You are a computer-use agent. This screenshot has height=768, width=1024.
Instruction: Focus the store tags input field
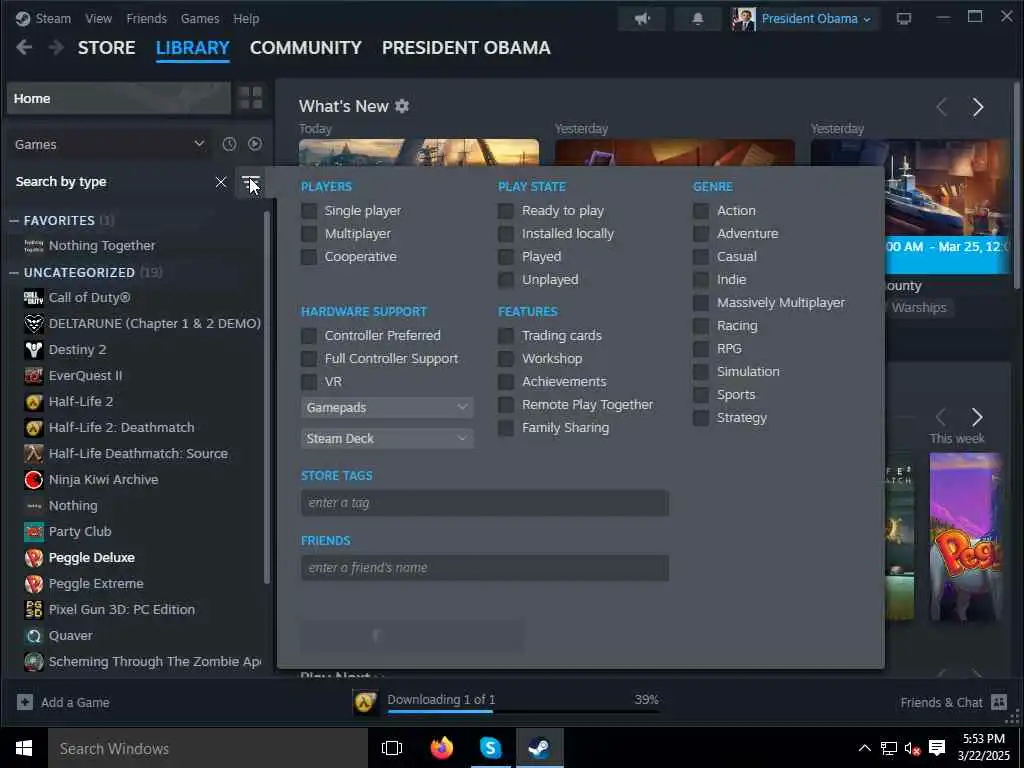tap(485, 504)
